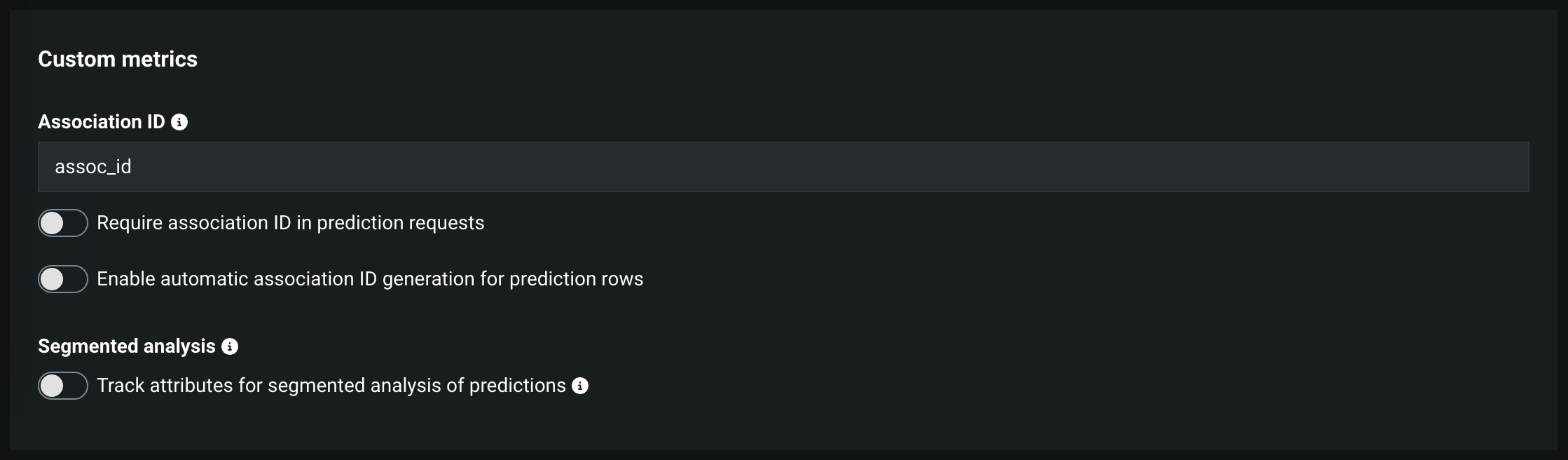Click the assoc_id text in the field

(x=93, y=167)
